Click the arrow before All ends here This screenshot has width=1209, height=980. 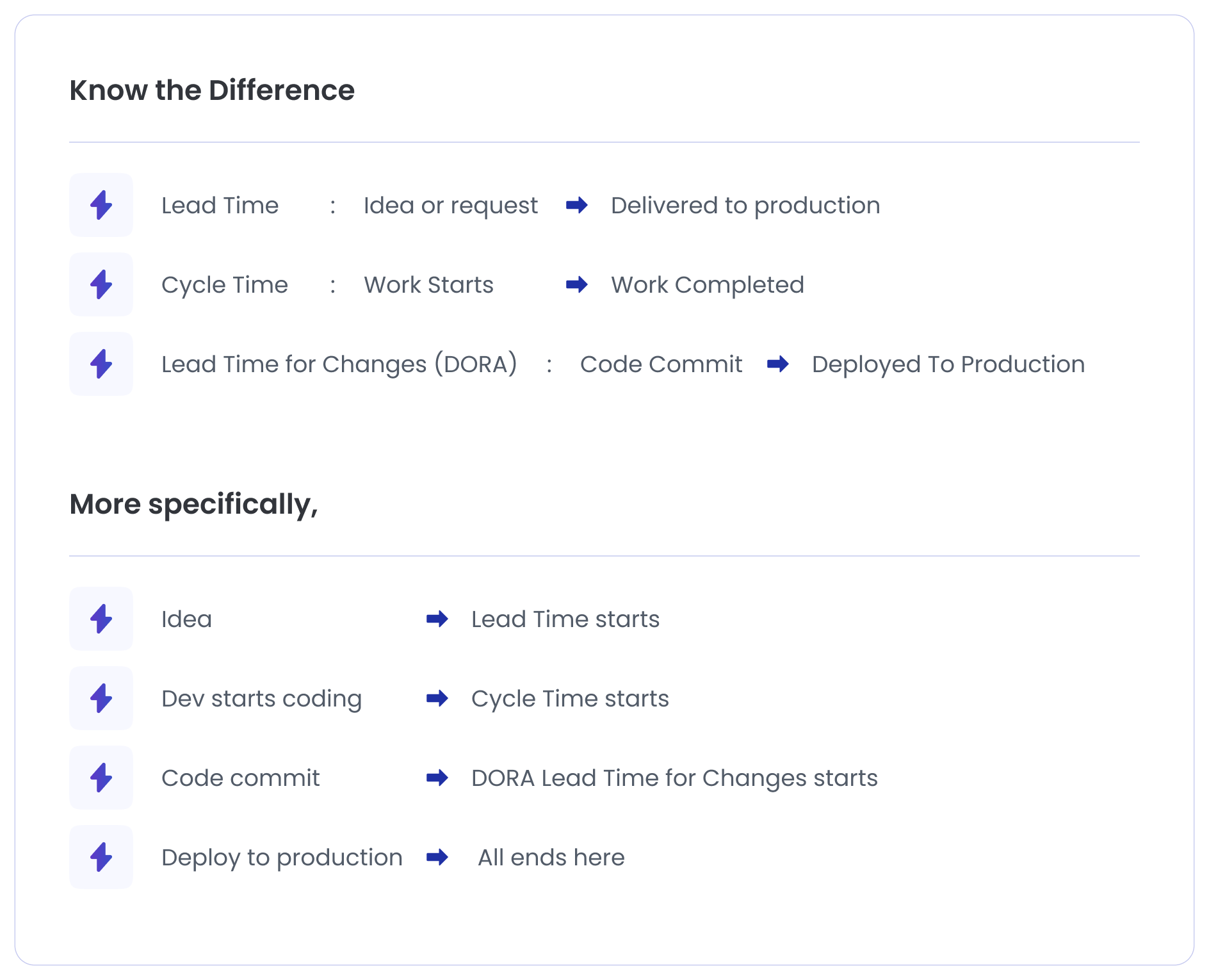click(437, 857)
